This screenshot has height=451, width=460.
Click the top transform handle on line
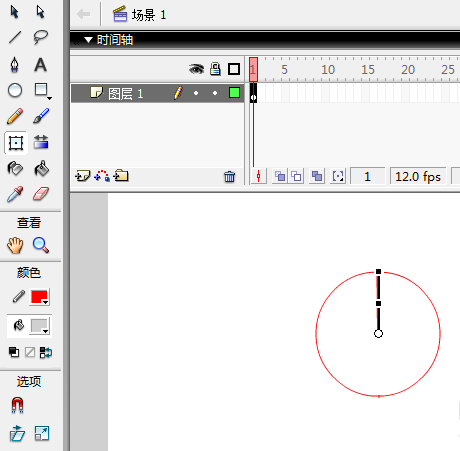(x=378, y=272)
